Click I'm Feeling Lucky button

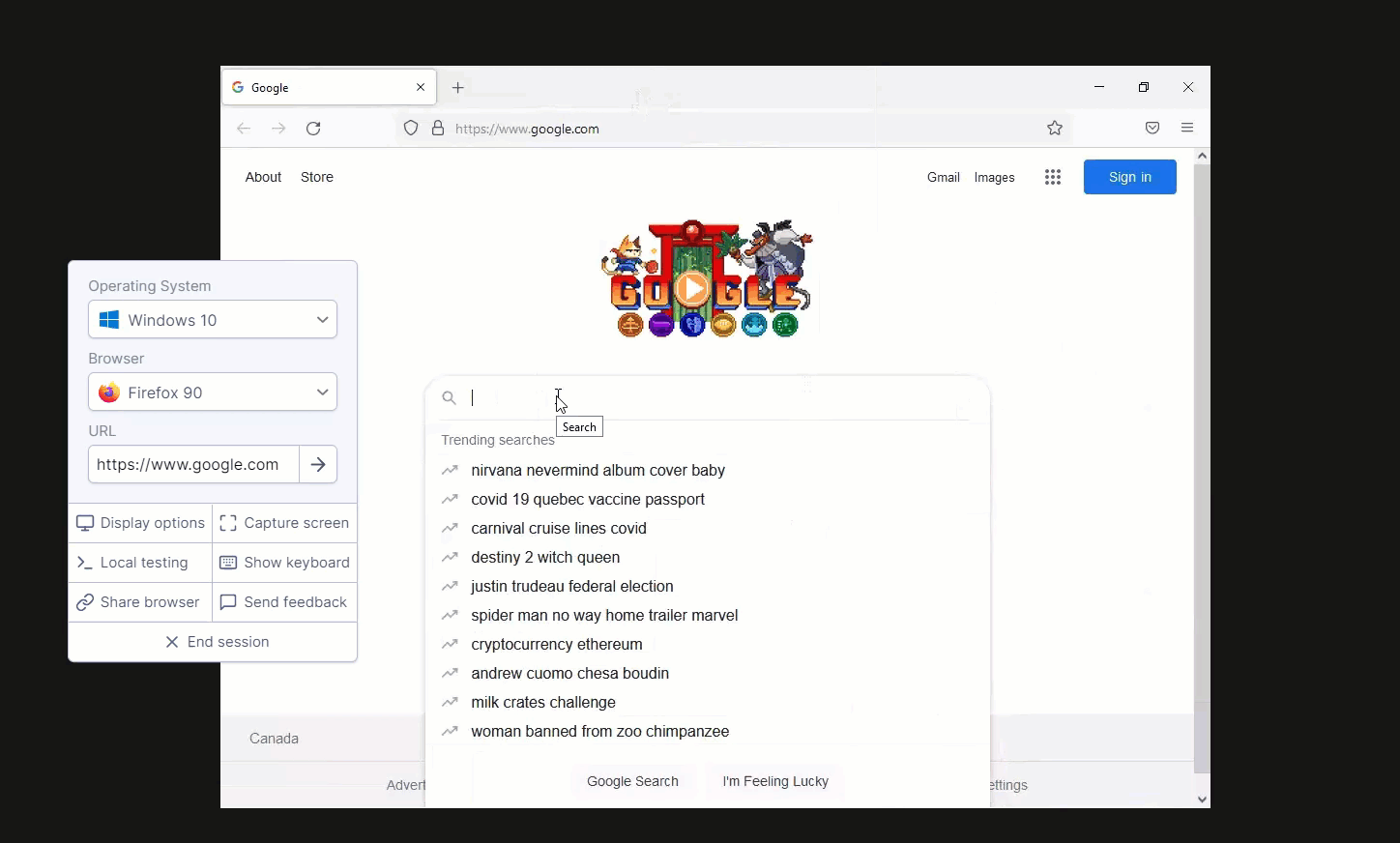point(775,781)
